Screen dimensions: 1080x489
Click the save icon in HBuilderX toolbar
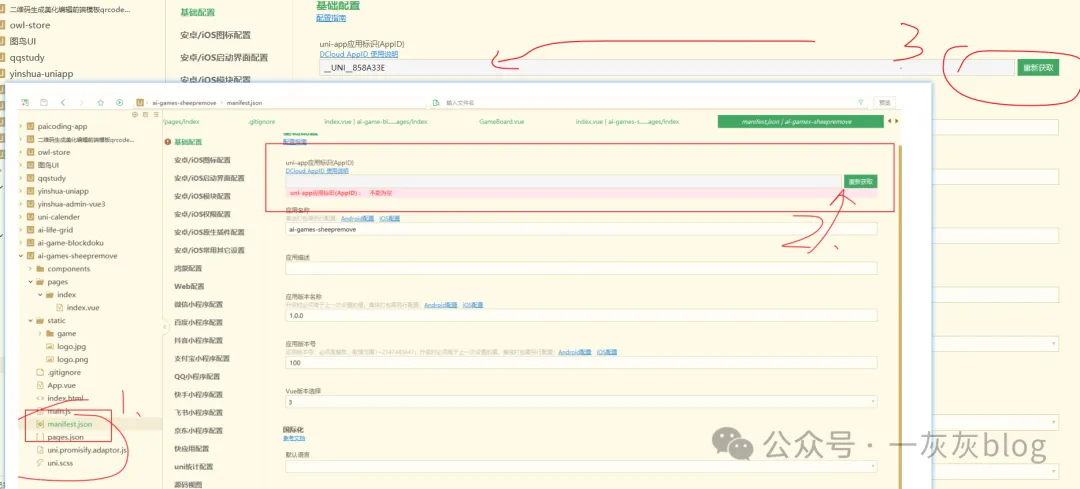pyautogui.click(x=44, y=102)
